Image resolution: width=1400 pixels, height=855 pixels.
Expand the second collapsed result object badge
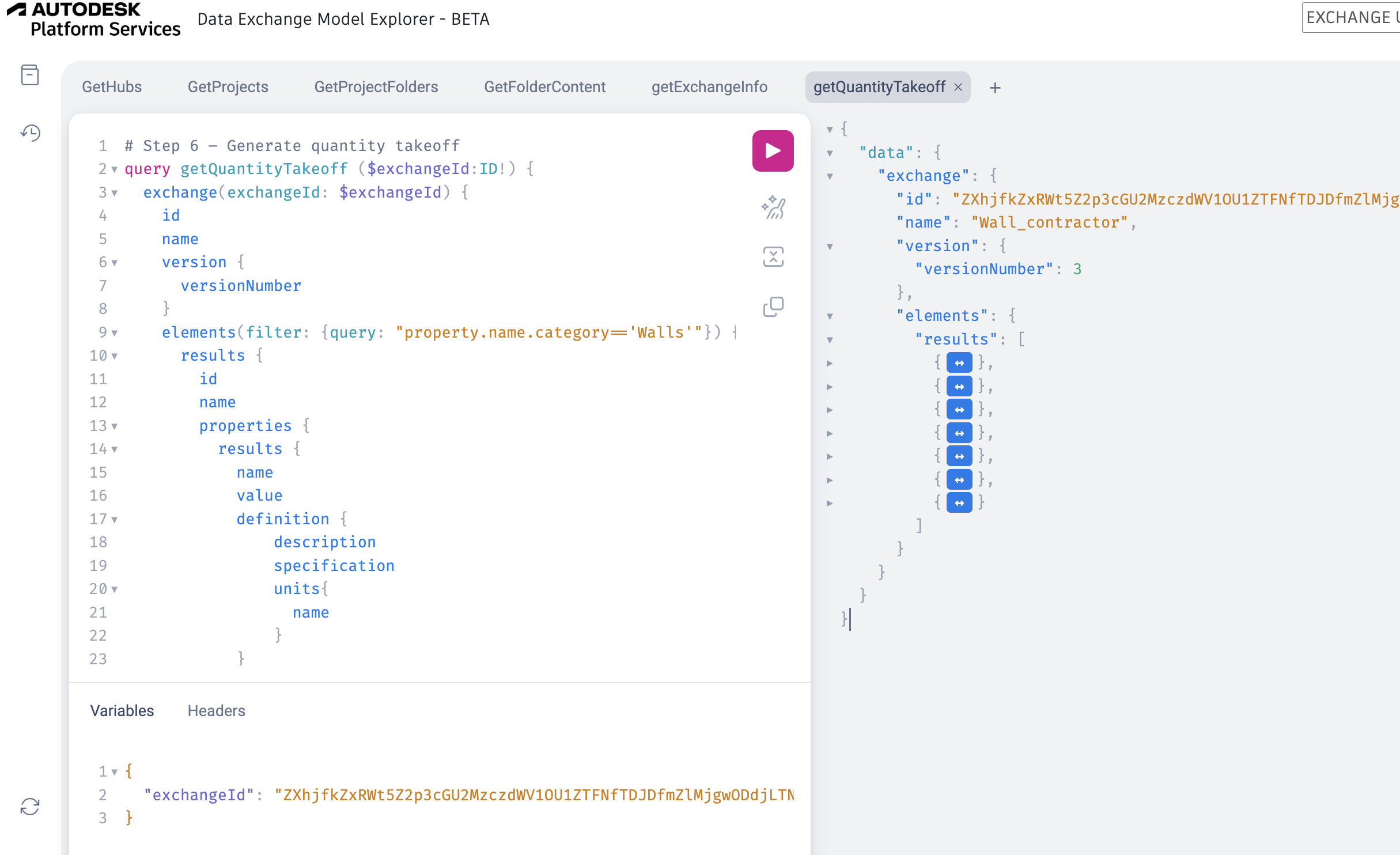point(959,386)
